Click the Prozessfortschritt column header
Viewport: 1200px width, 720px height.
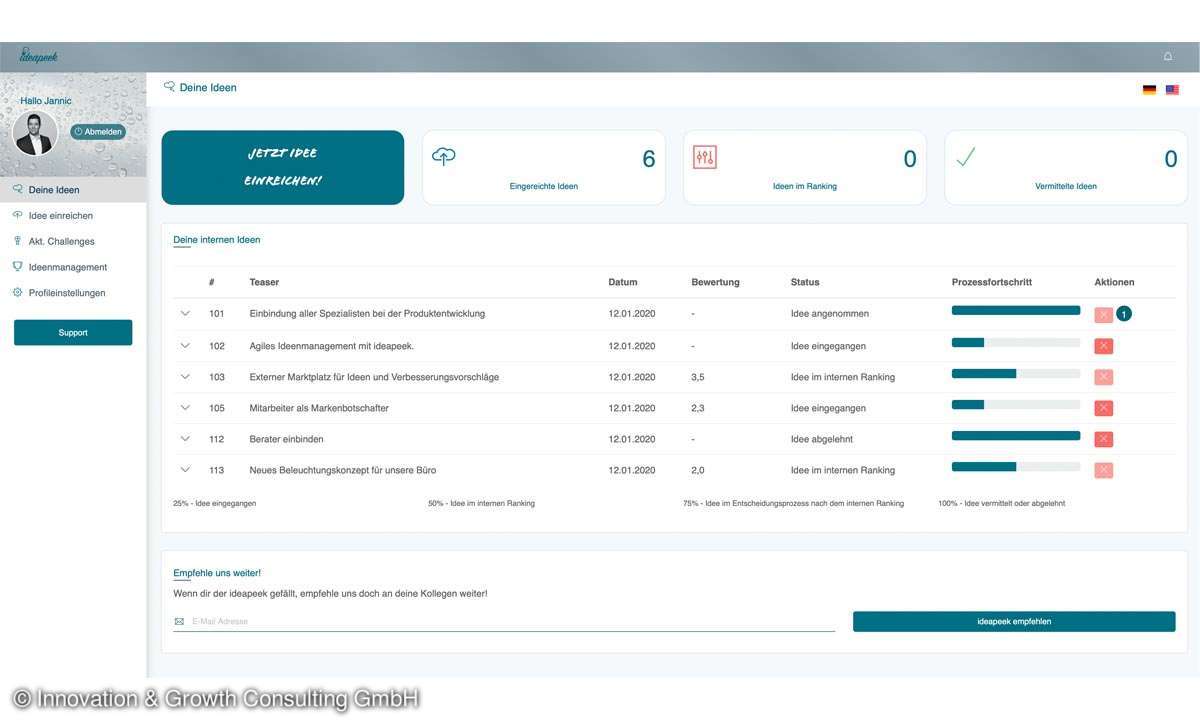tap(992, 282)
